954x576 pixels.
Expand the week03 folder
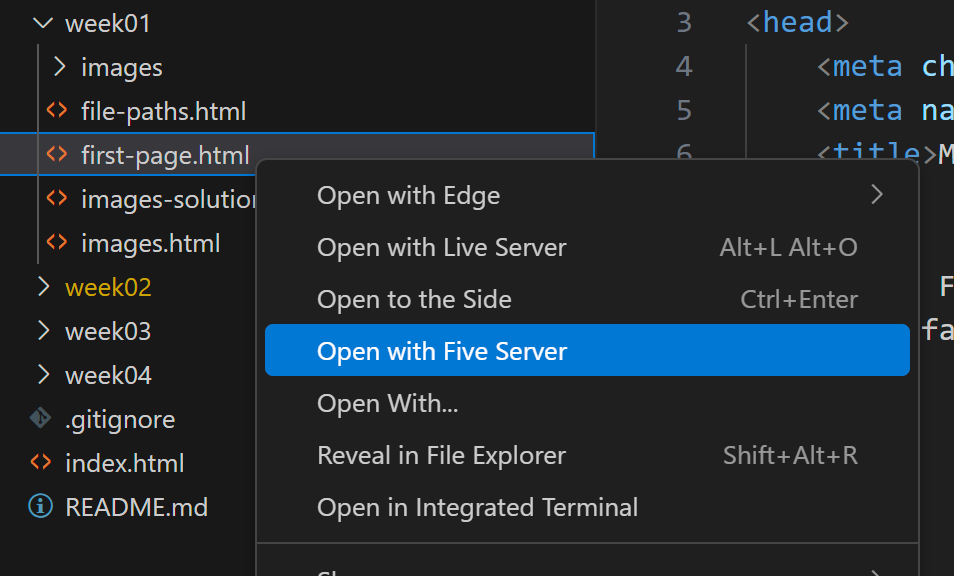pos(42,331)
